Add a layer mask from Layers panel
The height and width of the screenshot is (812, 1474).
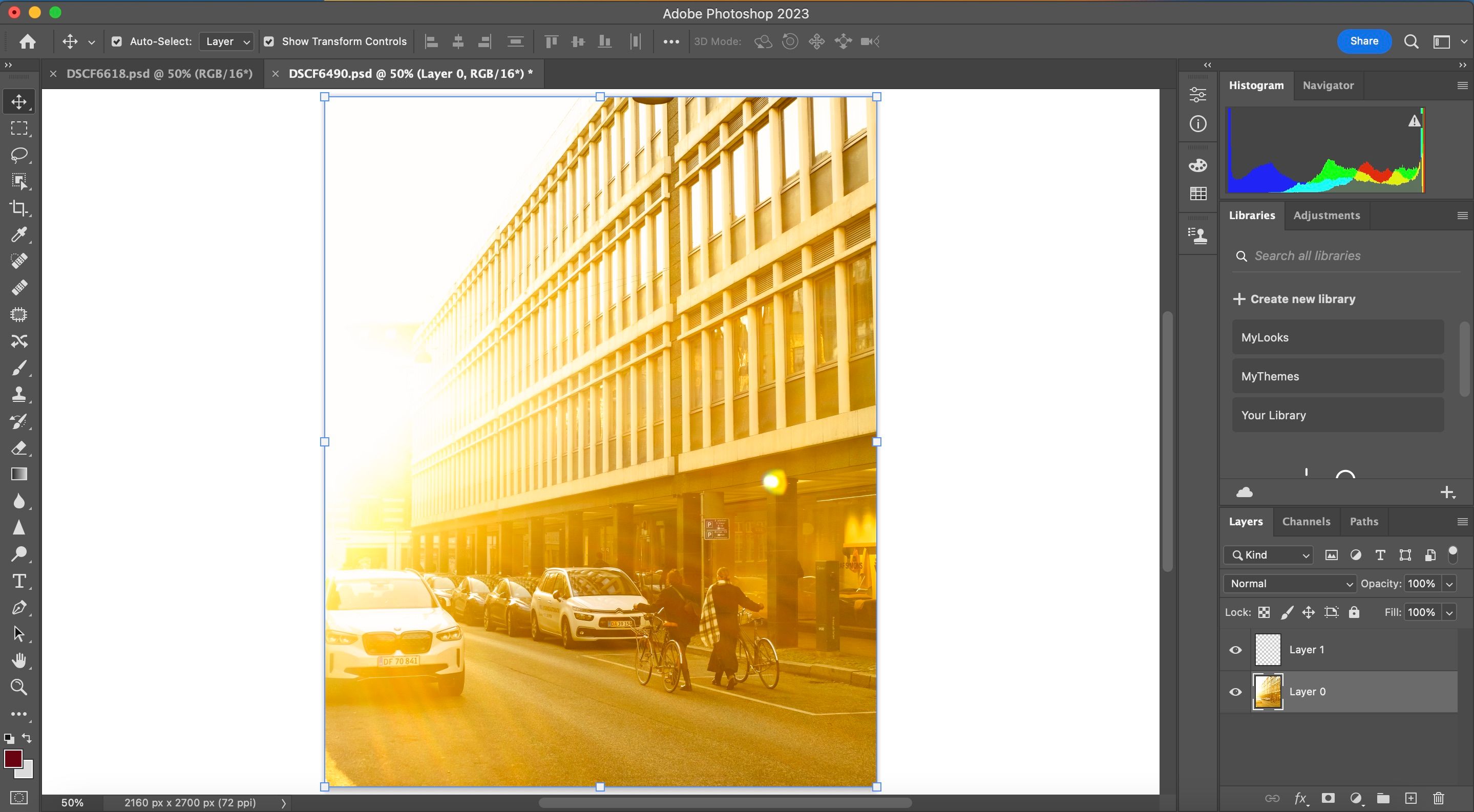(x=1328, y=798)
